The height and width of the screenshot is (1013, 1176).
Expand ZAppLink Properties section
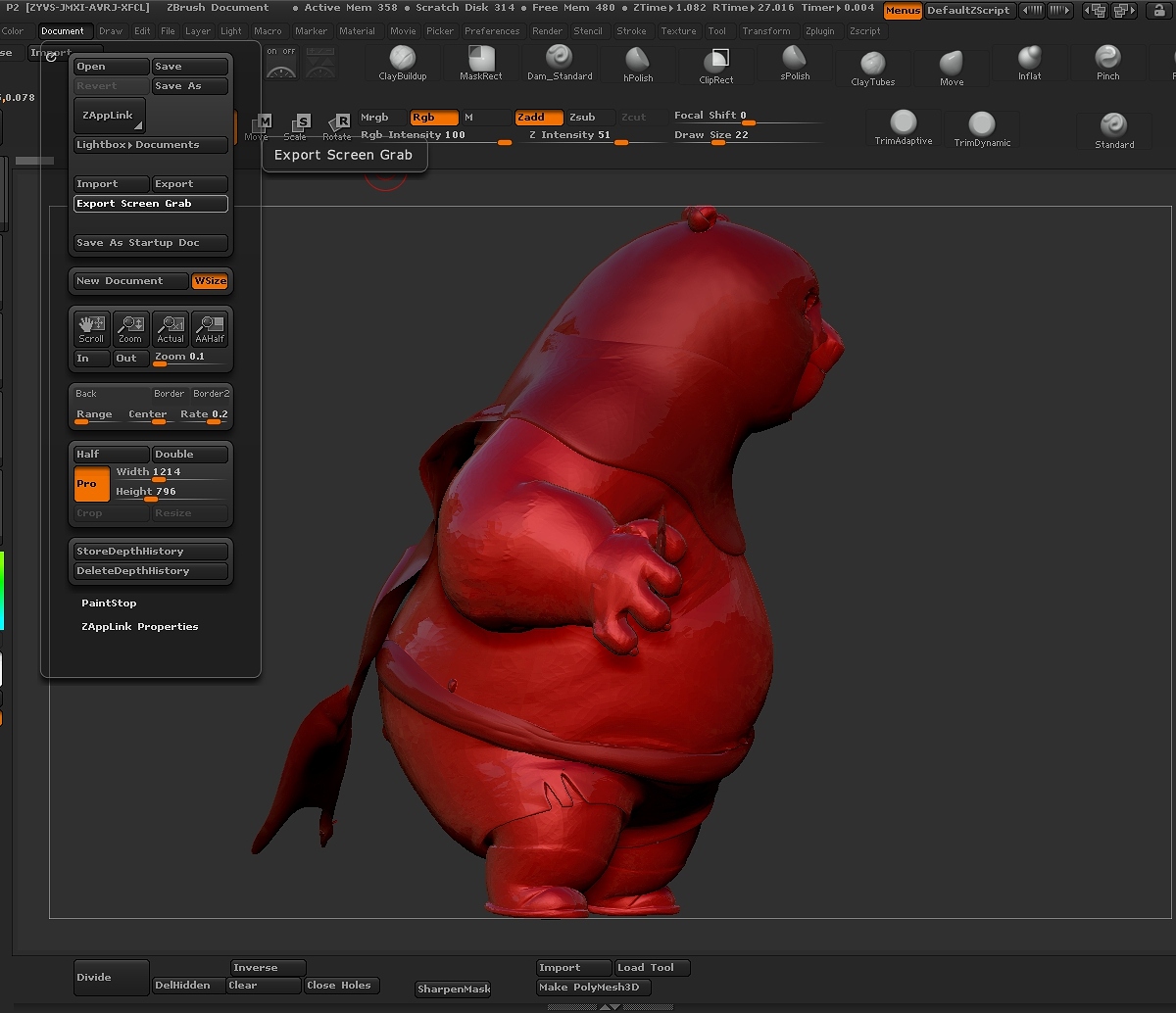tap(140, 627)
